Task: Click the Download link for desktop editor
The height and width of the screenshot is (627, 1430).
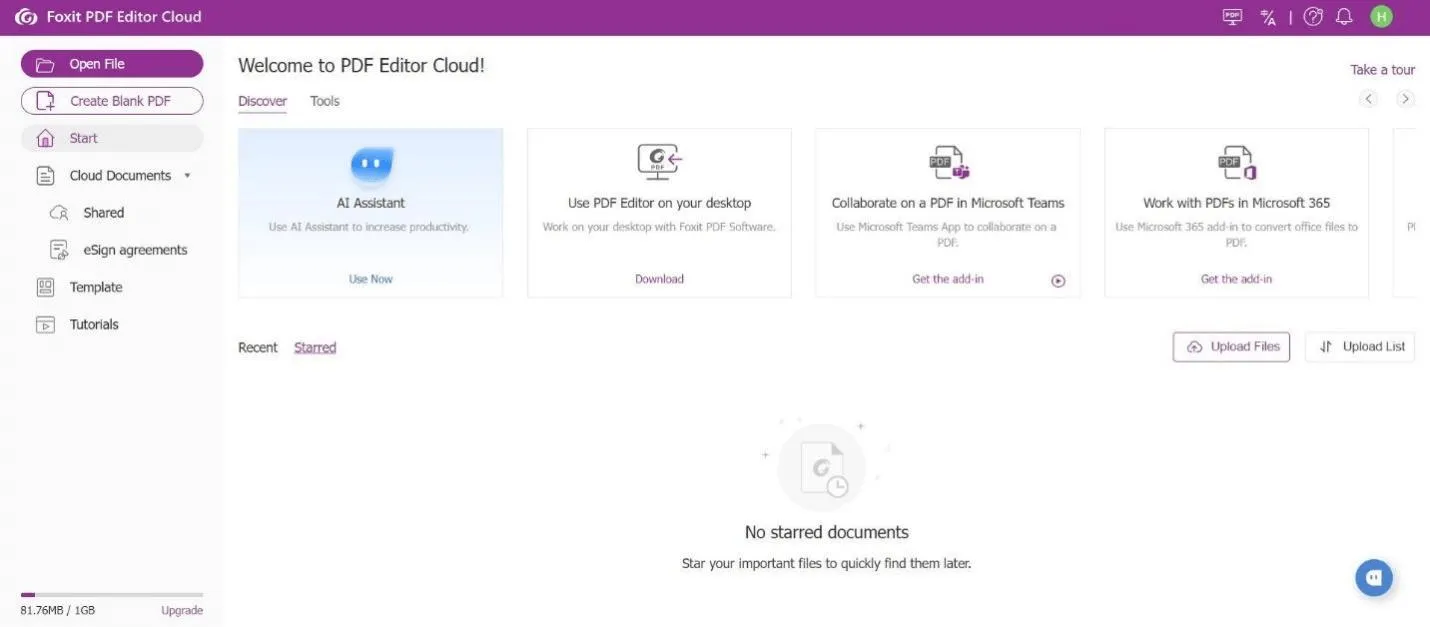Action: pyautogui.click(x=659, y=279)
